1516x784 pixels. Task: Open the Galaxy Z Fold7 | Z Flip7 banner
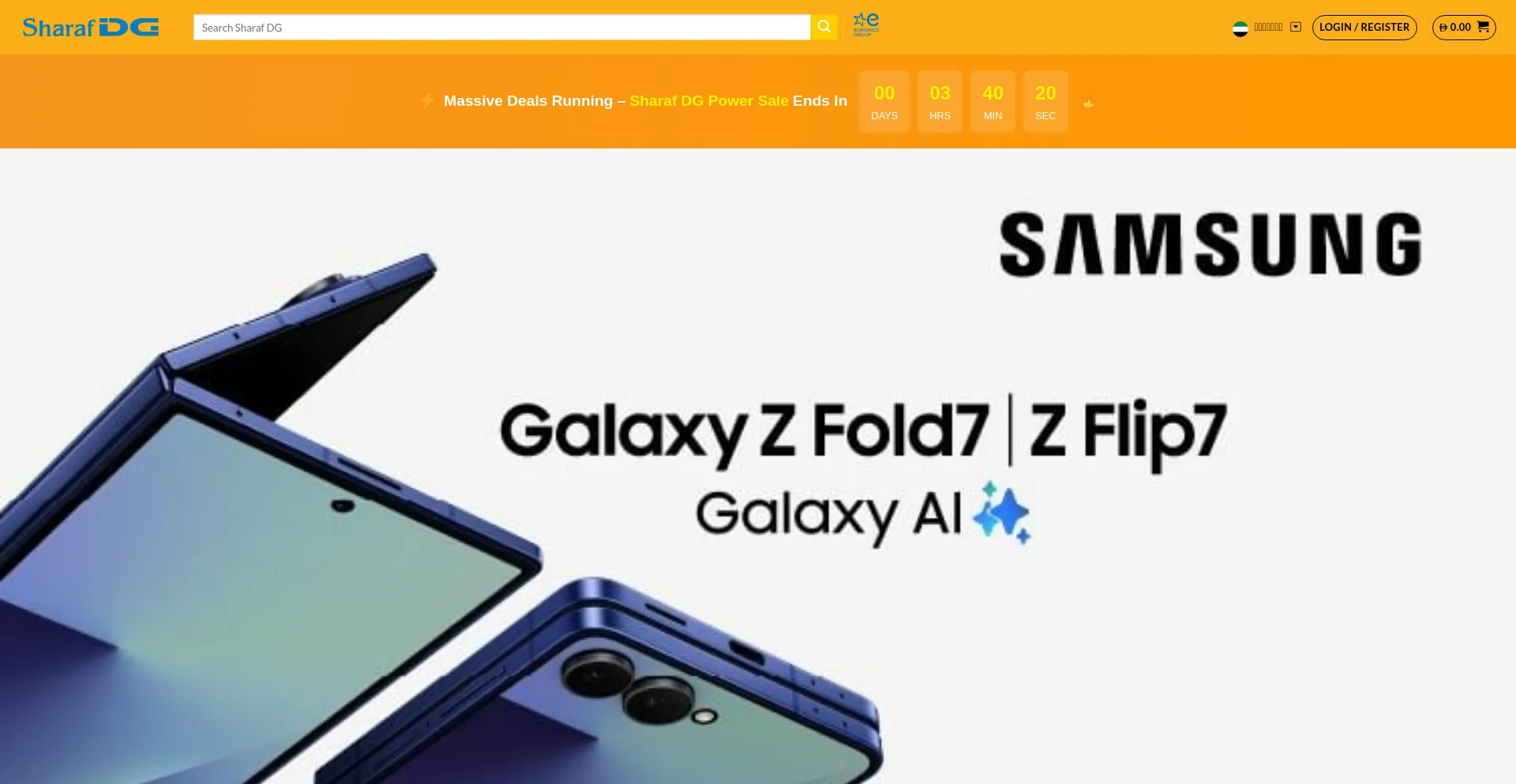click(758, 466)
